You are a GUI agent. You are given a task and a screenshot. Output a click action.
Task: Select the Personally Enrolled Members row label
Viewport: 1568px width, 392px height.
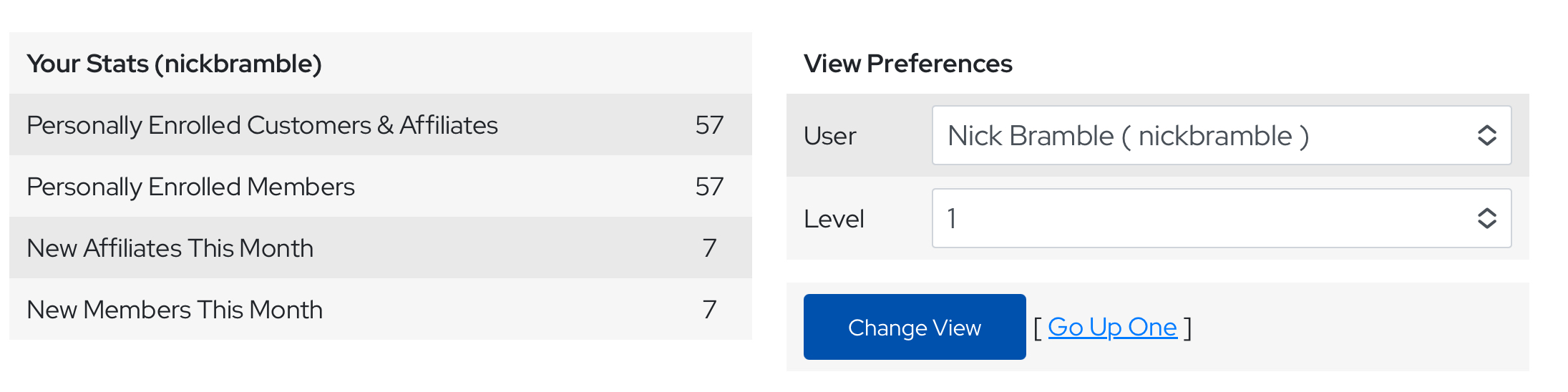click(x=190, y=187)
